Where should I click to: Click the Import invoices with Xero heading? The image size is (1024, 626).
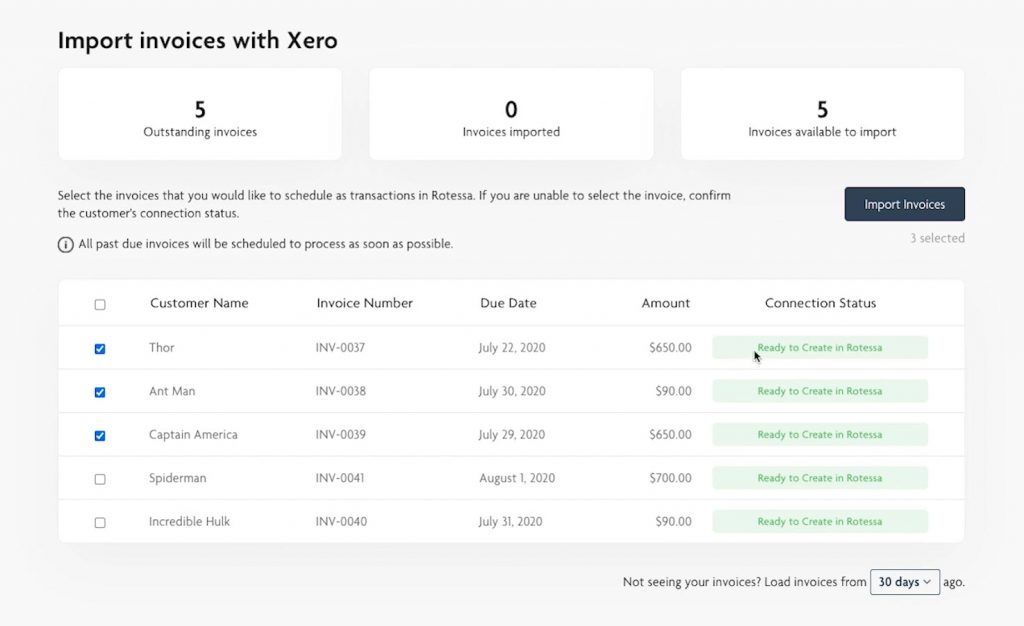click(x=197, y=40)
